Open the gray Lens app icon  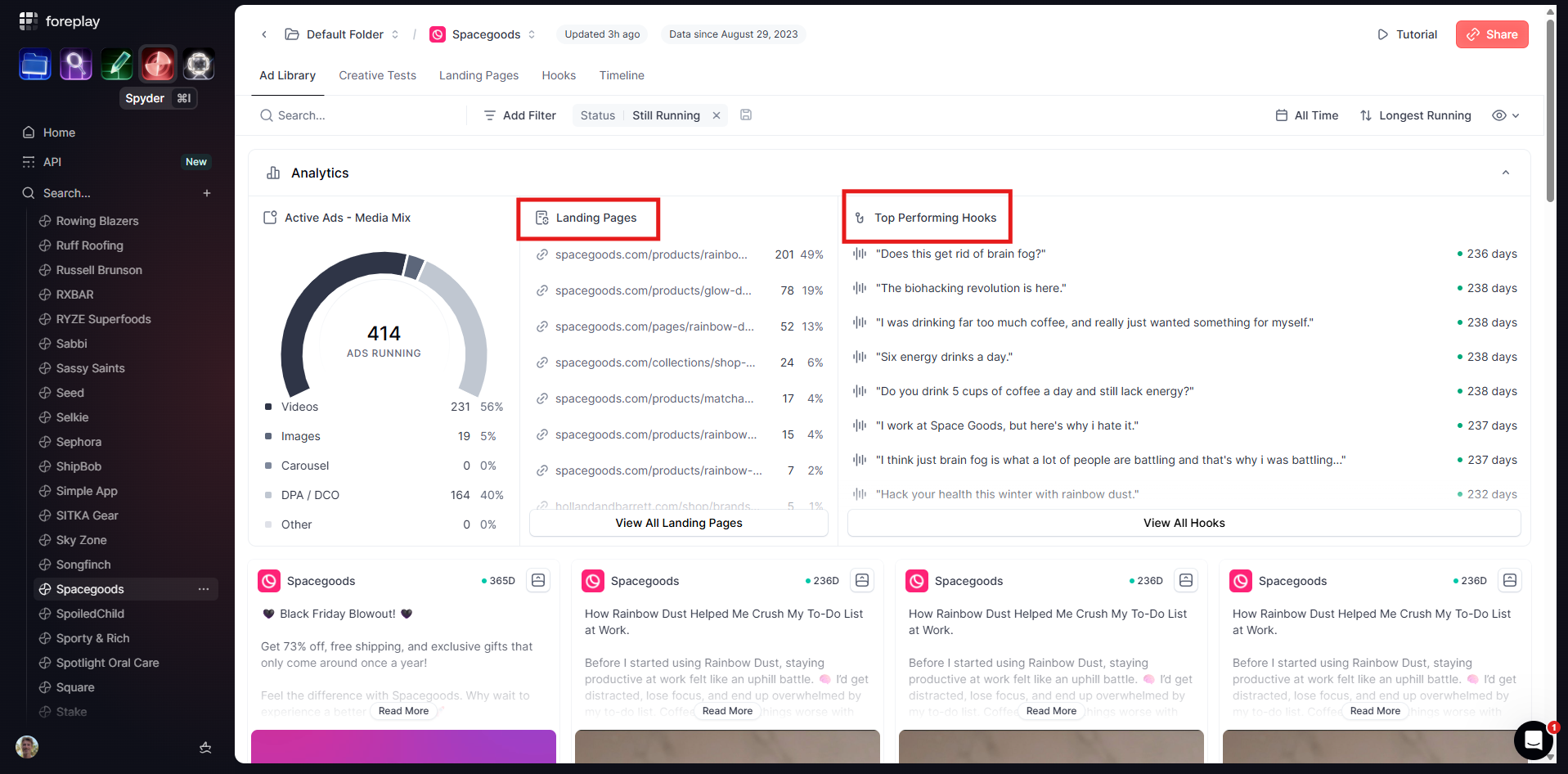(199, 65)
